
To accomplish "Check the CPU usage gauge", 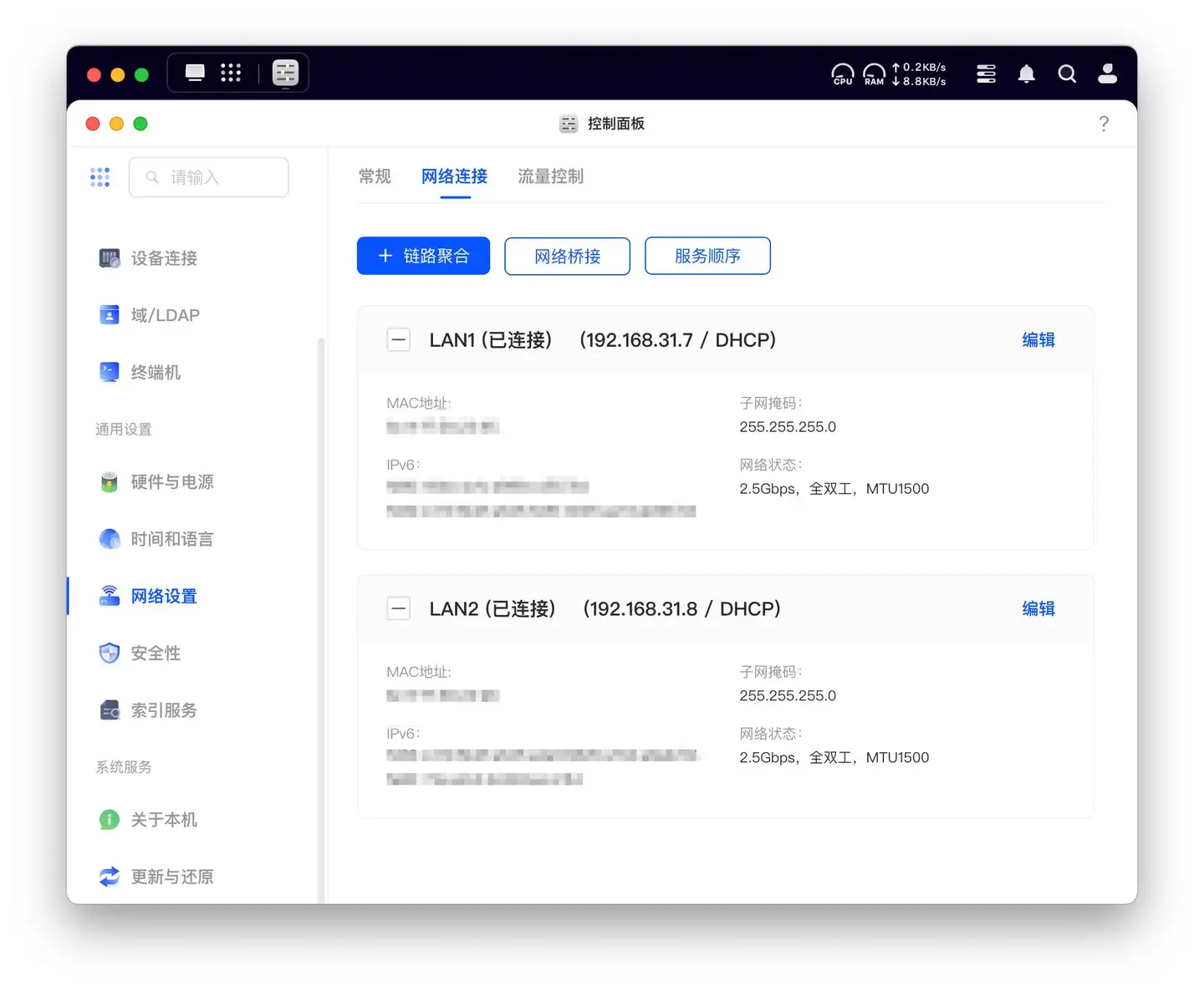I will pyautogui.click(x=843, y=74).
